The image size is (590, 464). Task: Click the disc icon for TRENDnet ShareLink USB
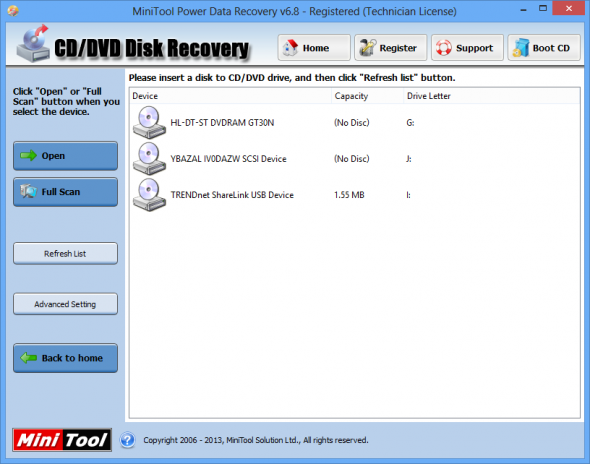click(x=149, y=195)
